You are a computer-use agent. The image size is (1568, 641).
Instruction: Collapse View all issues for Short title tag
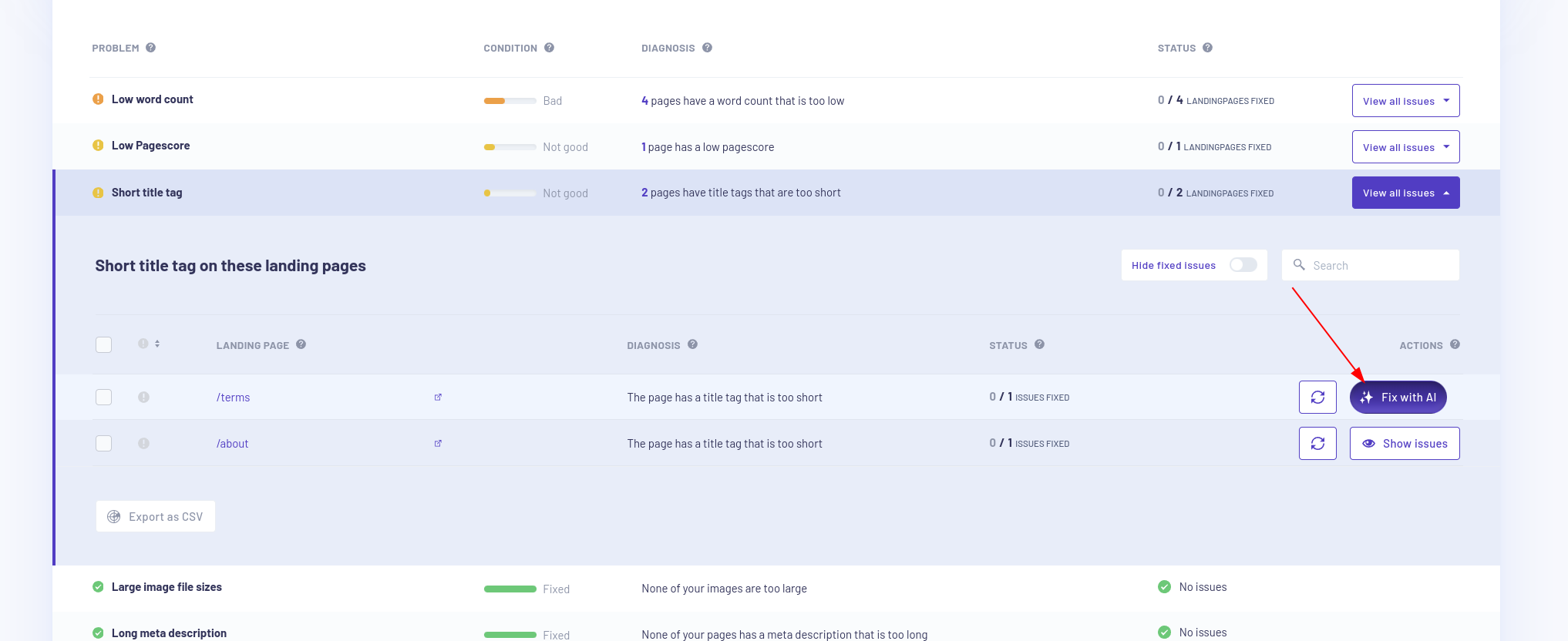[1405, 193]
